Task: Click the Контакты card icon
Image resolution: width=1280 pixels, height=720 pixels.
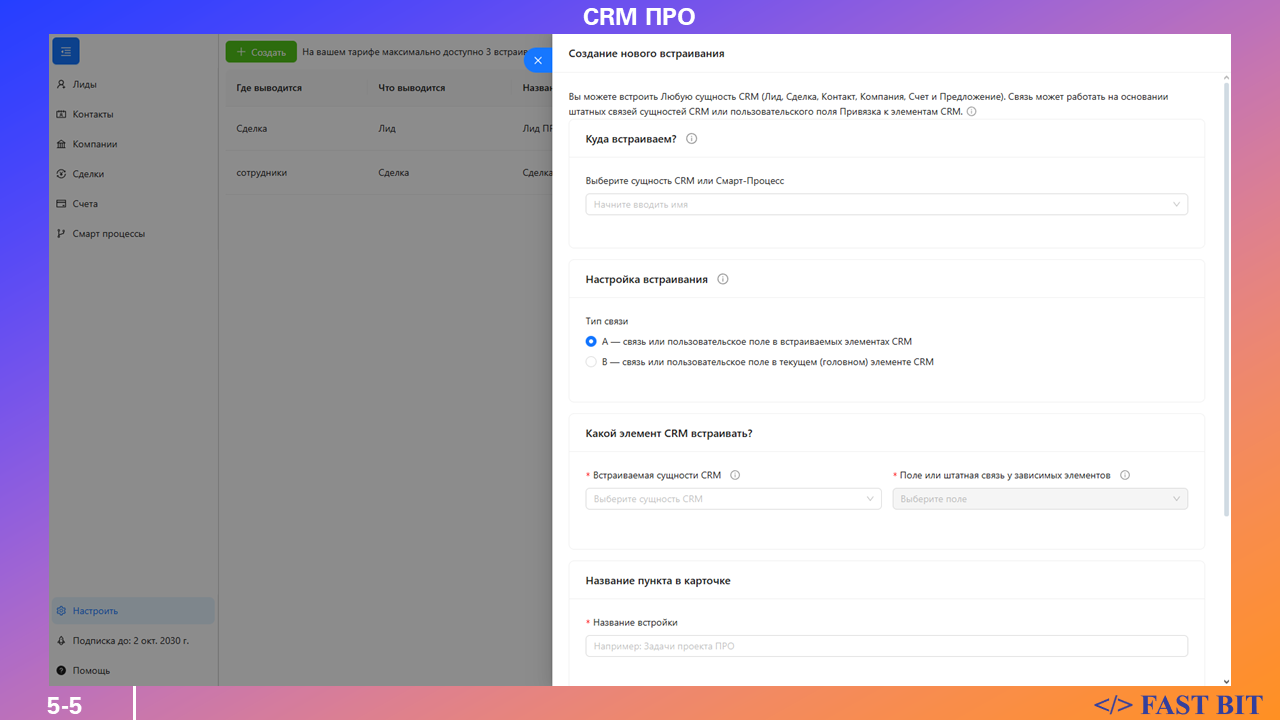Action: pyautogui.click(x=61, y=114)
